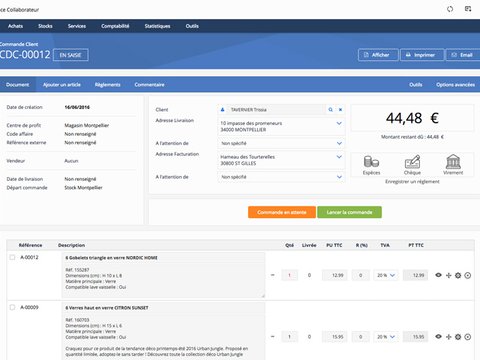Click PU TTC field showing 15.95
The width and height of the screenshot is (480, 360).
(334, 337)
